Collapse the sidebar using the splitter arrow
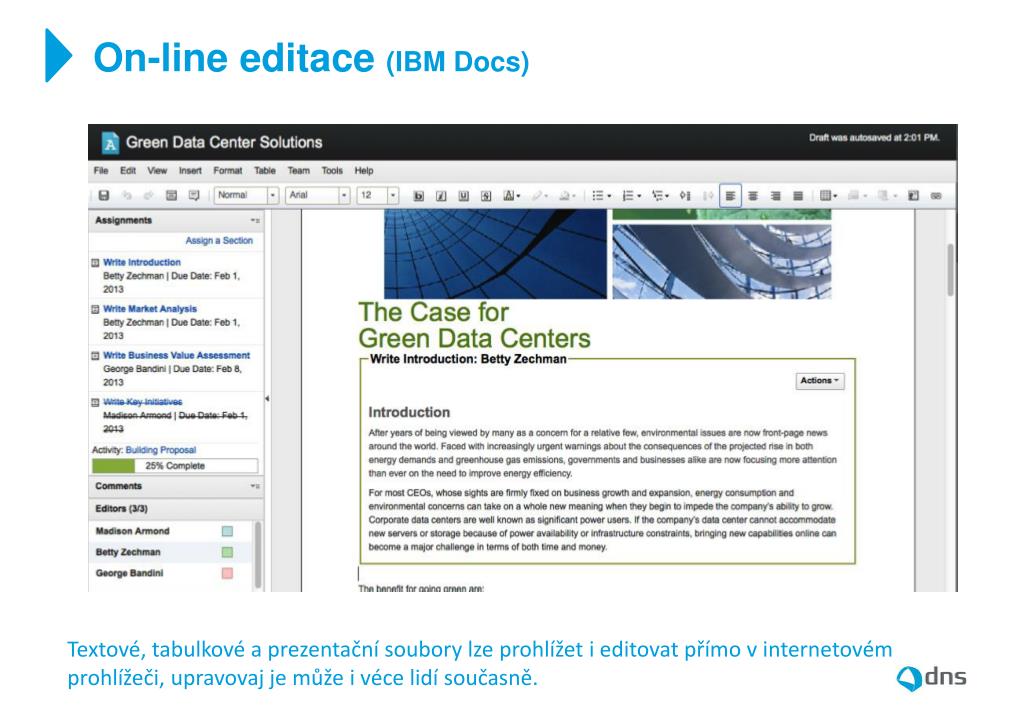 pos(266,399)
